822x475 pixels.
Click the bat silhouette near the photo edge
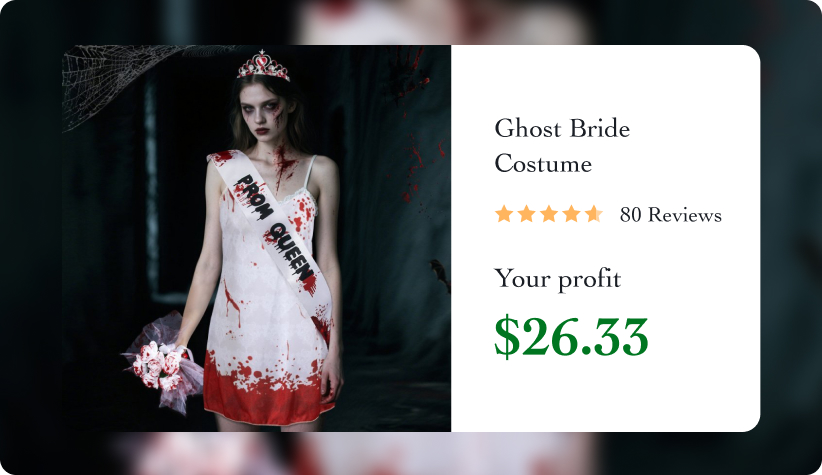441,274
